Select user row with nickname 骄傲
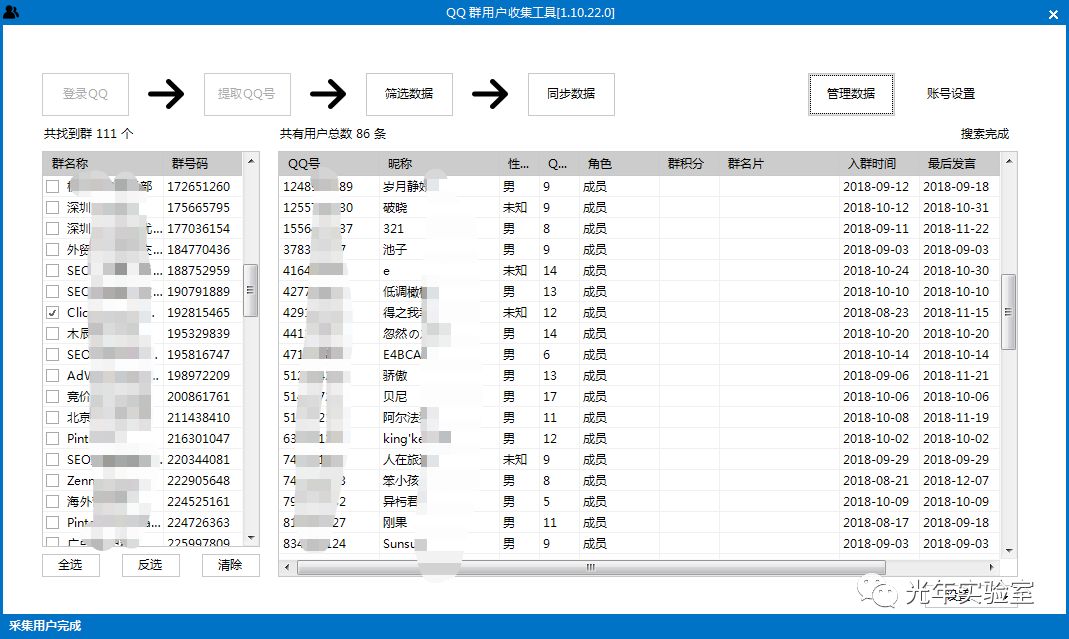 [639, 376]
